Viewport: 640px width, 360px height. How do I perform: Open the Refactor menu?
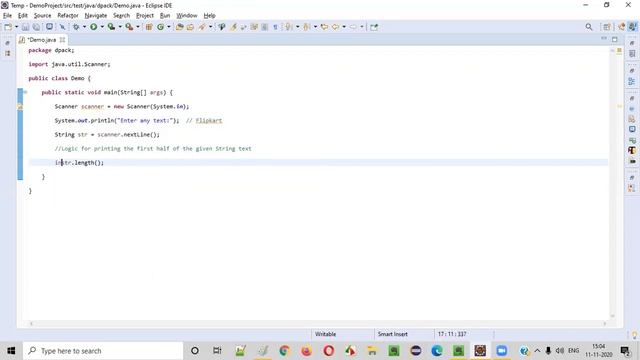[x=68, y=16]
